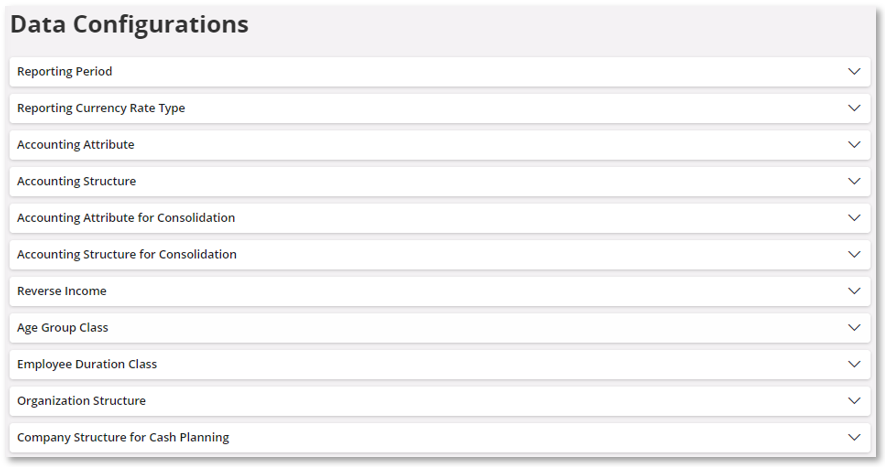Select the Reporting Period section label
This screenshot has width=885, height=467.
(x=65, y=72)
